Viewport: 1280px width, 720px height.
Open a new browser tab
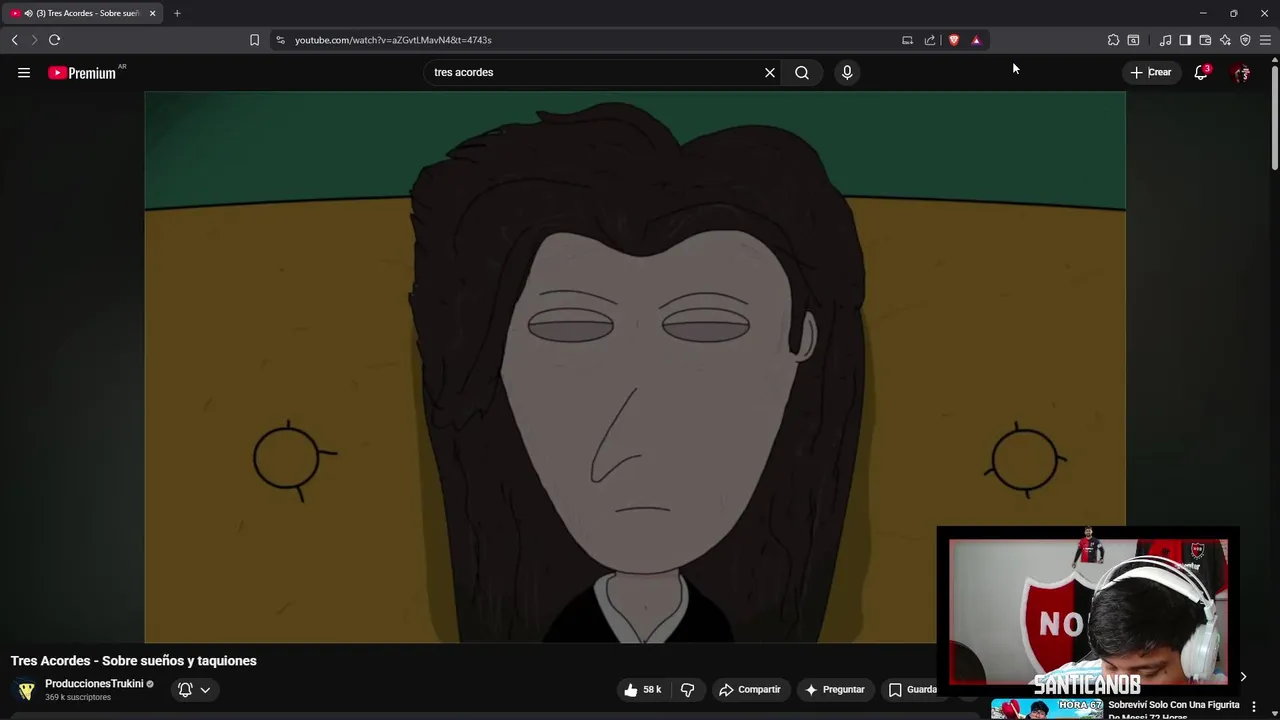[177, 13]
